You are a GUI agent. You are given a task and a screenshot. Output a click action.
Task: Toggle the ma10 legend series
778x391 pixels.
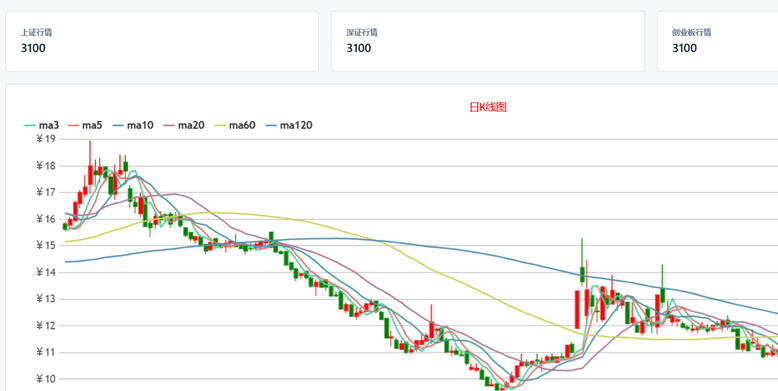(132, 126)
